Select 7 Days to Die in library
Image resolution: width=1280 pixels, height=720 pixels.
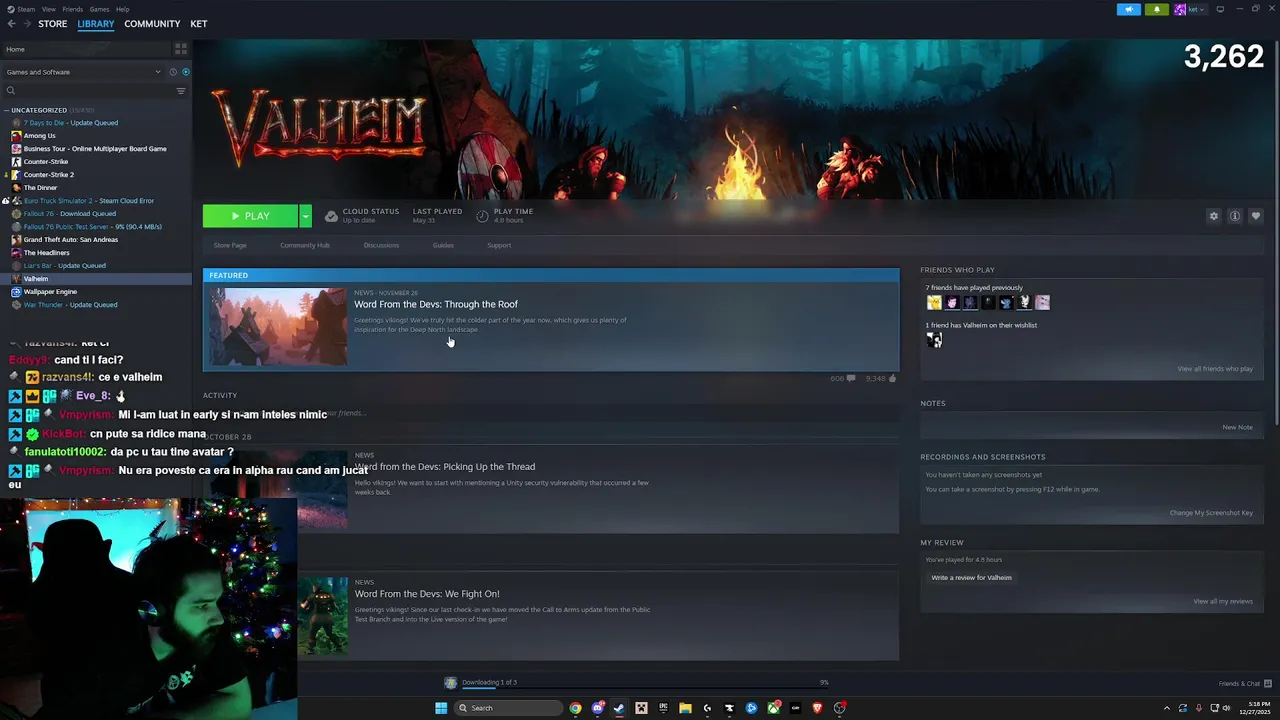tap(70, 123)
